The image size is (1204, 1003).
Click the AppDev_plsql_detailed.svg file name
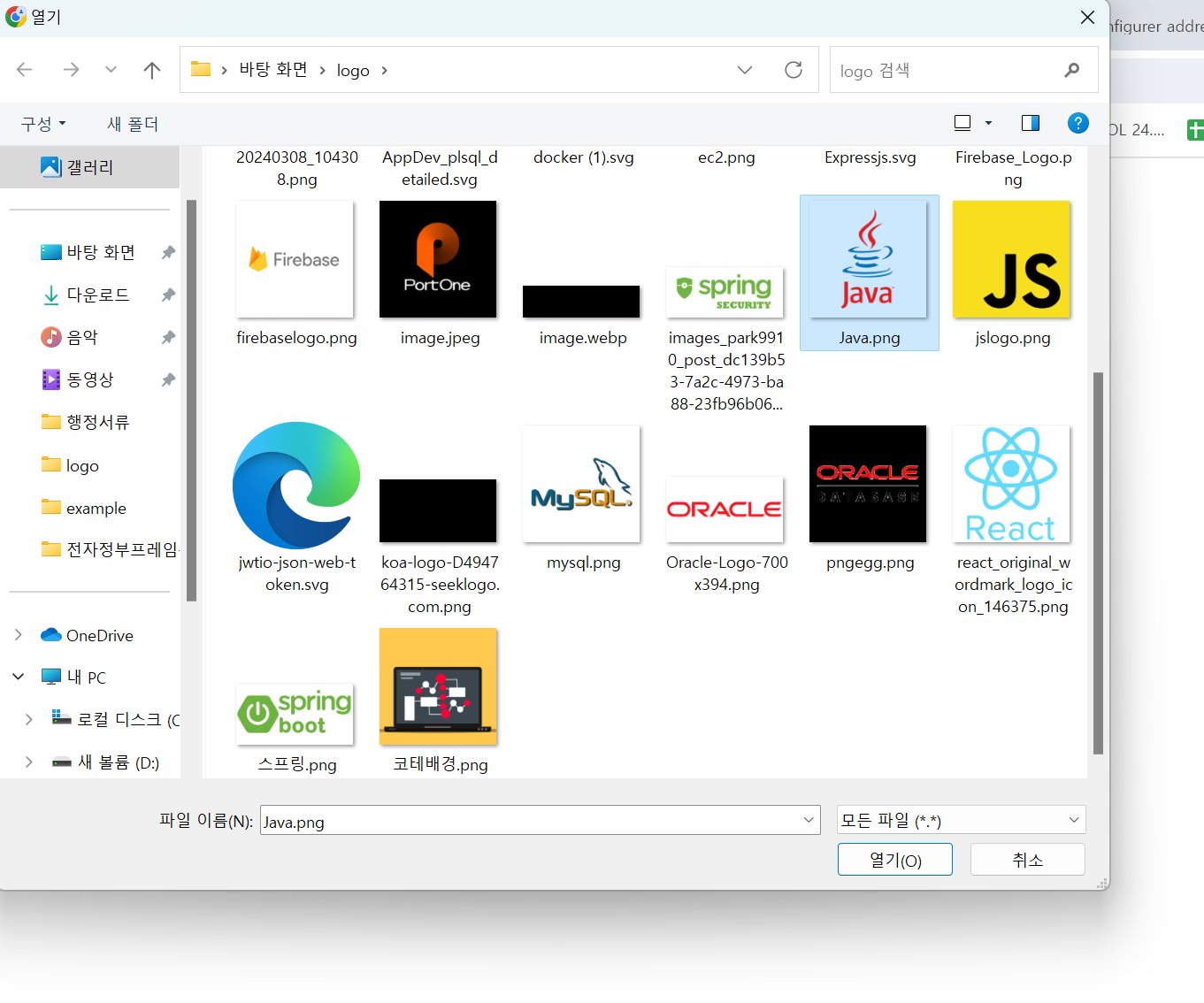point(440,168)
